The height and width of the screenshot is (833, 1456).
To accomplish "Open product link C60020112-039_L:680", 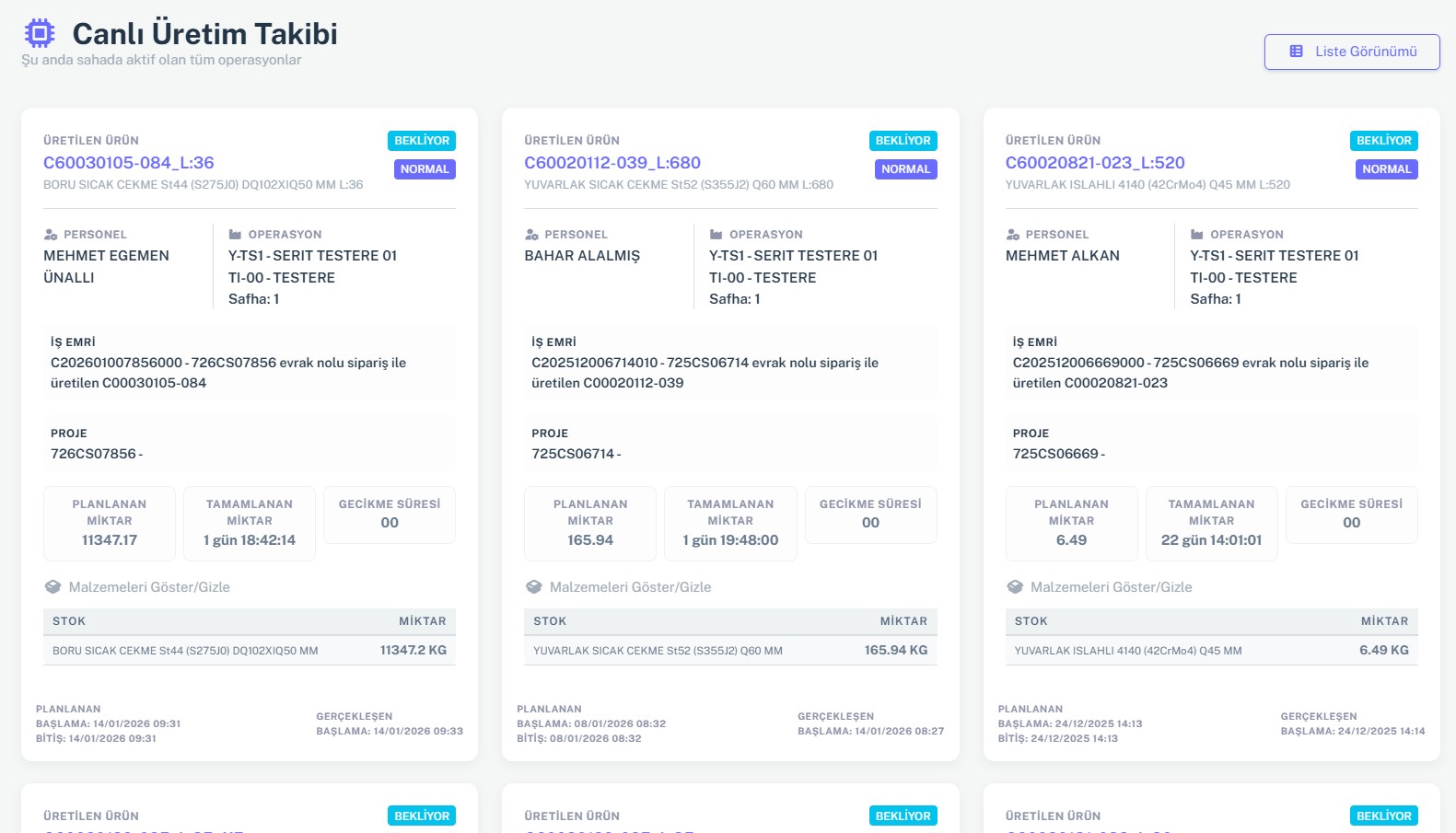I will (x=612, y=163).
